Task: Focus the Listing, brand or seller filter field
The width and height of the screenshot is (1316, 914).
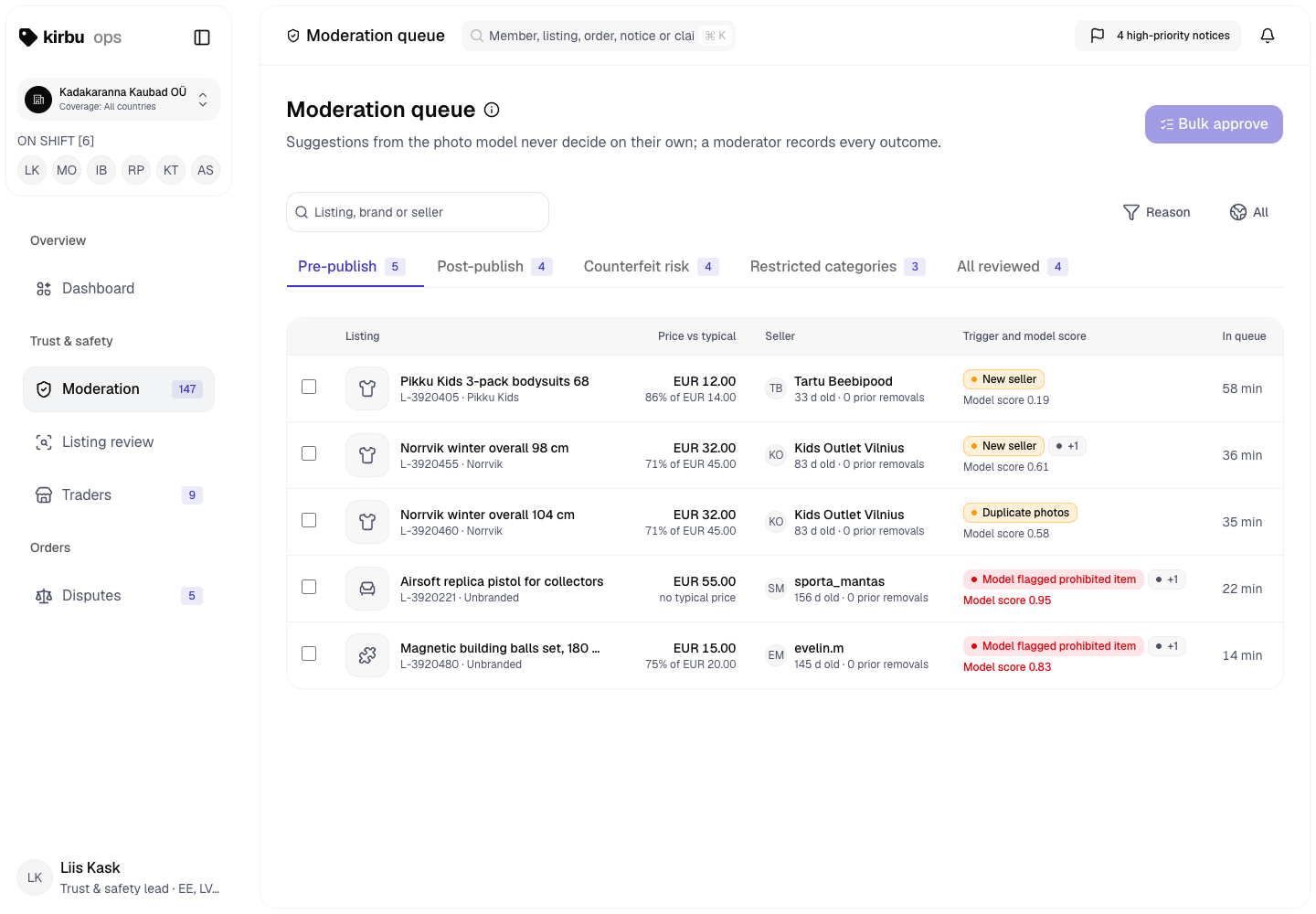Action: pyautogui.click(x=418, y=212)
